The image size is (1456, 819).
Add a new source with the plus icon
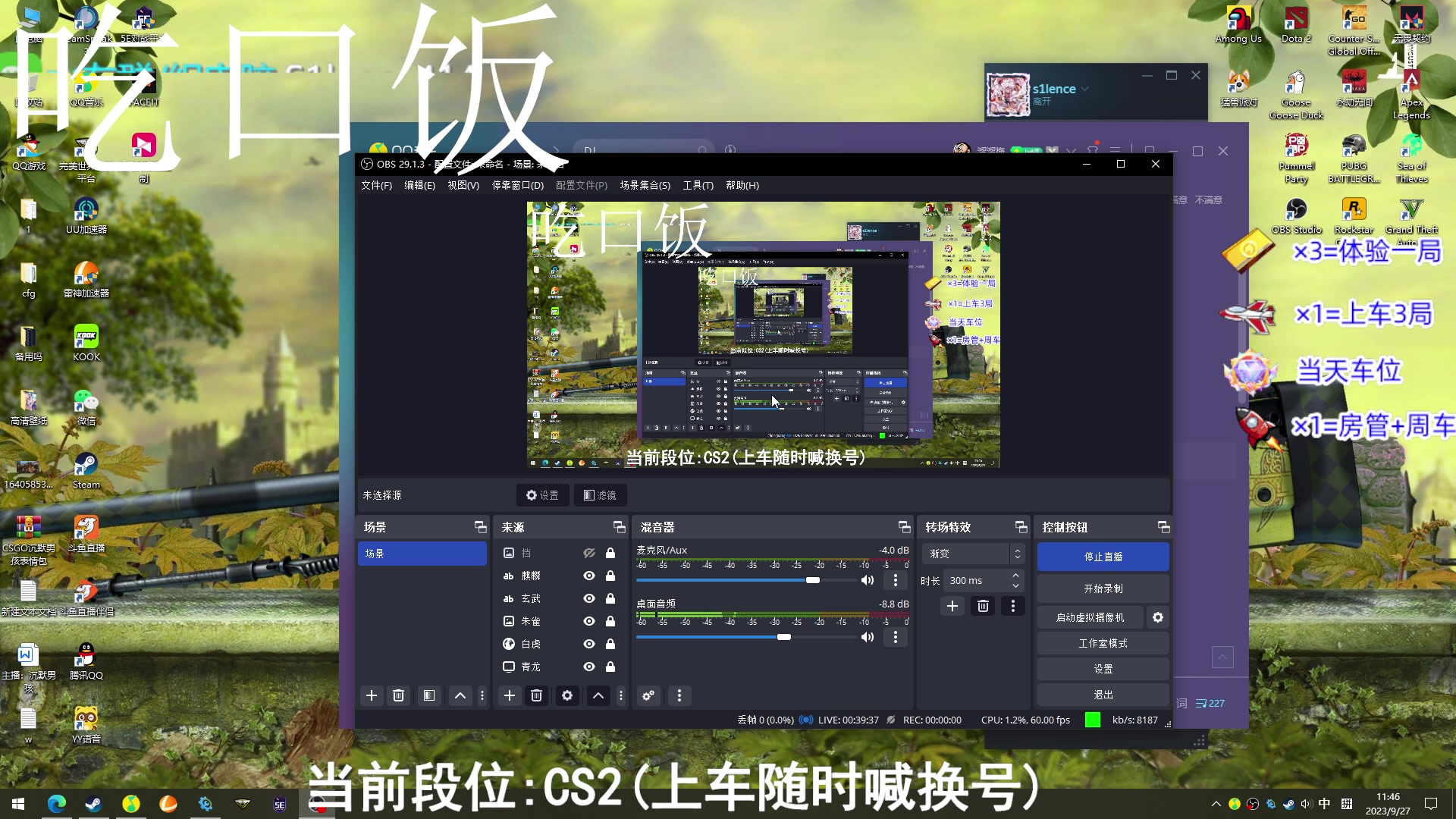point(510,695)
